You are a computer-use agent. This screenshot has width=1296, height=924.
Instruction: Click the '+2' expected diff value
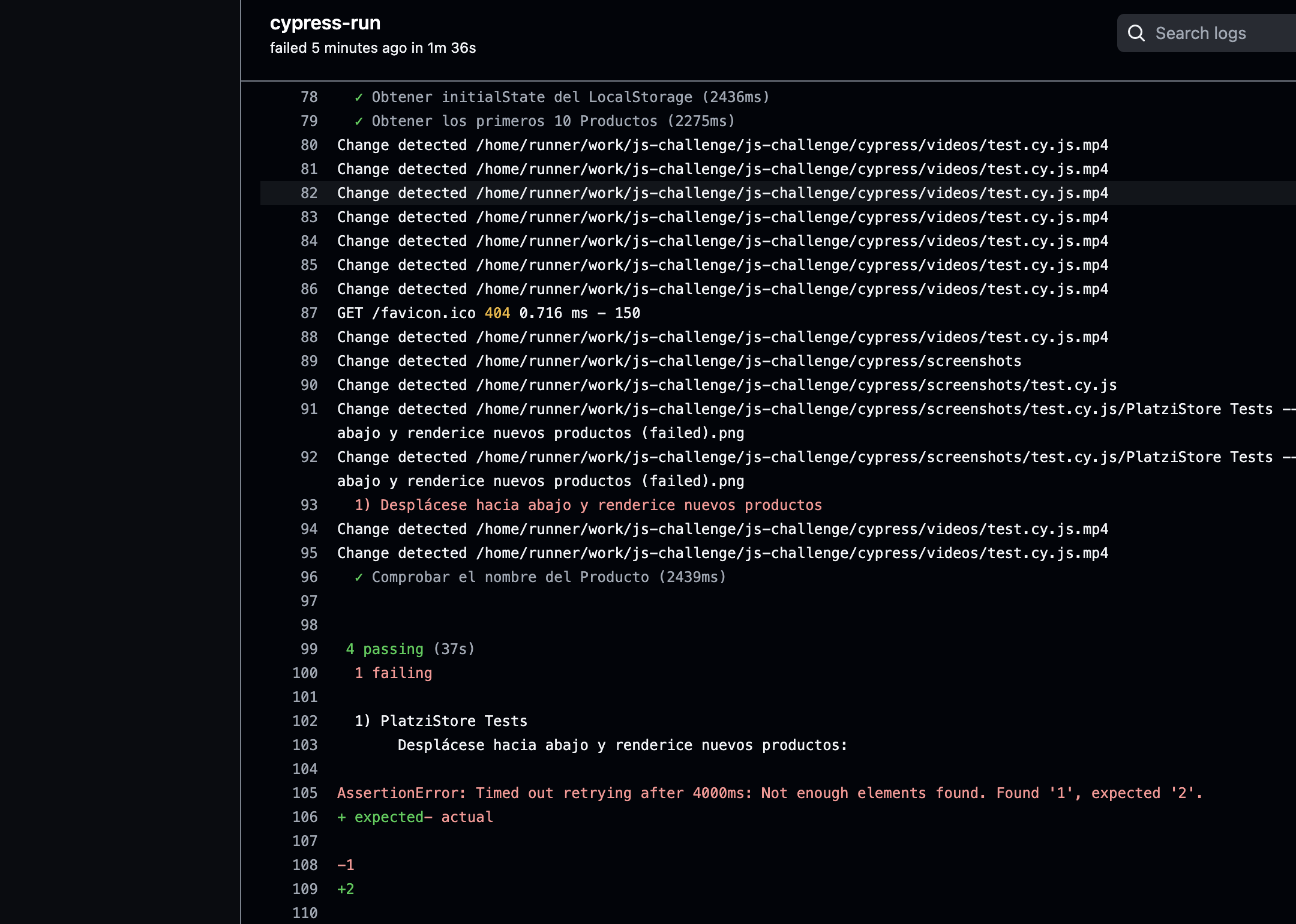click(x=346, y=889)
